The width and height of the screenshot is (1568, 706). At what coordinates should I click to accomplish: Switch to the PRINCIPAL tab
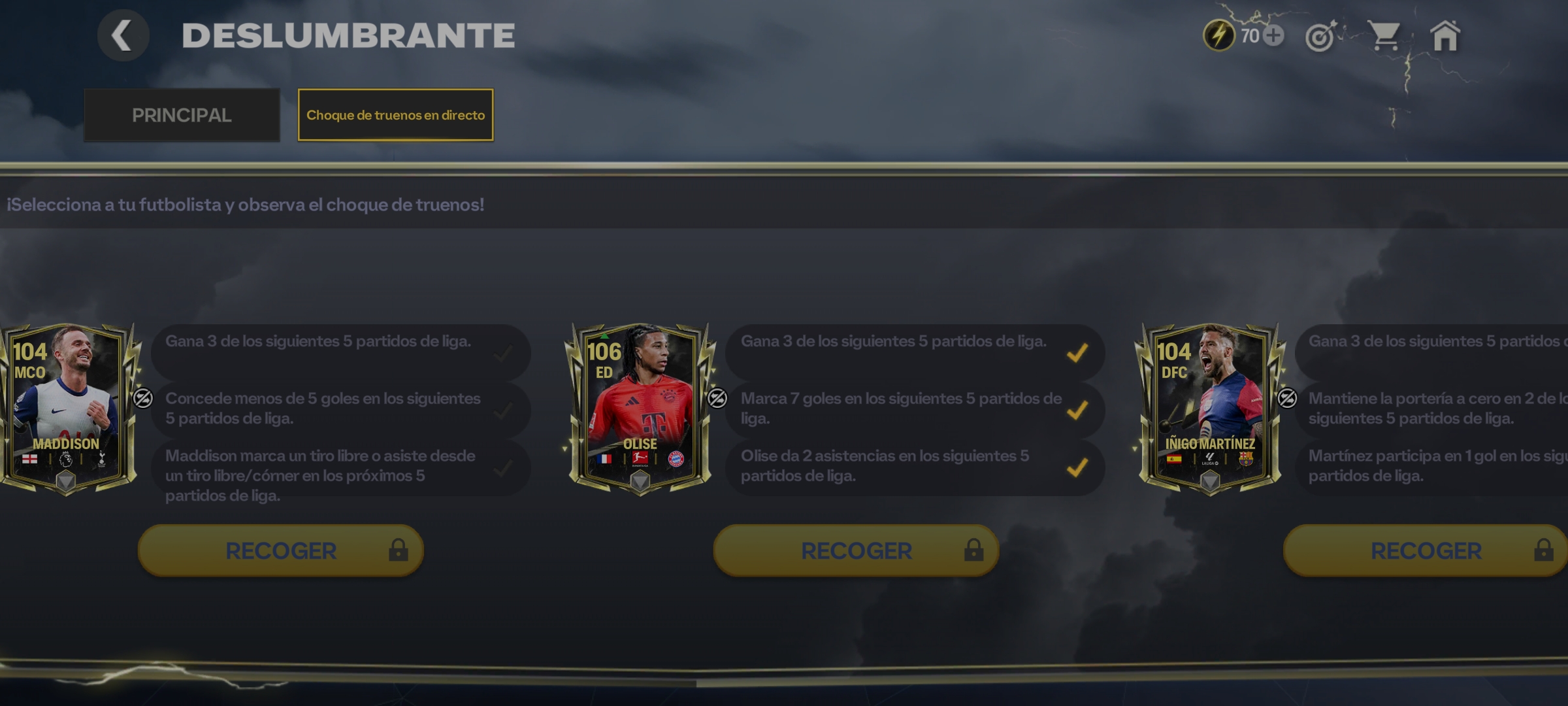pos(182,115)
